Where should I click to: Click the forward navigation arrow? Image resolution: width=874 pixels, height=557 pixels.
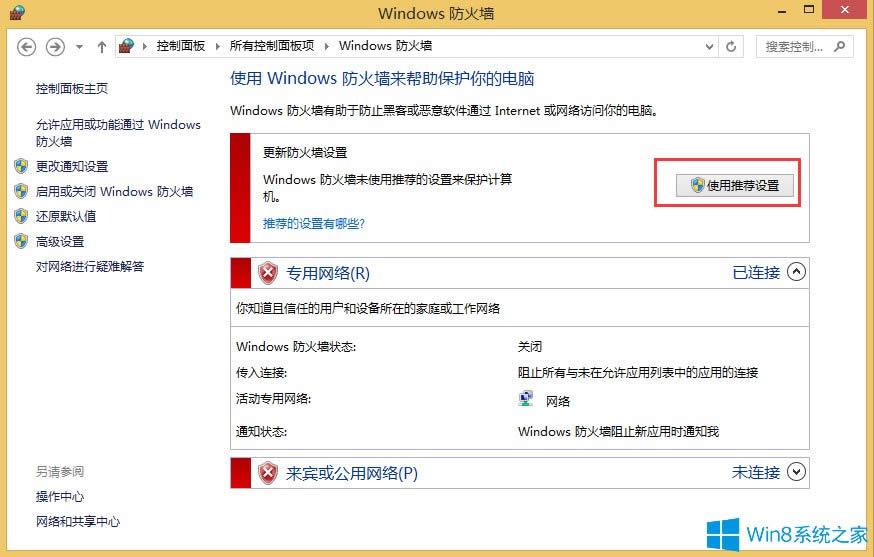coord(56,46)
